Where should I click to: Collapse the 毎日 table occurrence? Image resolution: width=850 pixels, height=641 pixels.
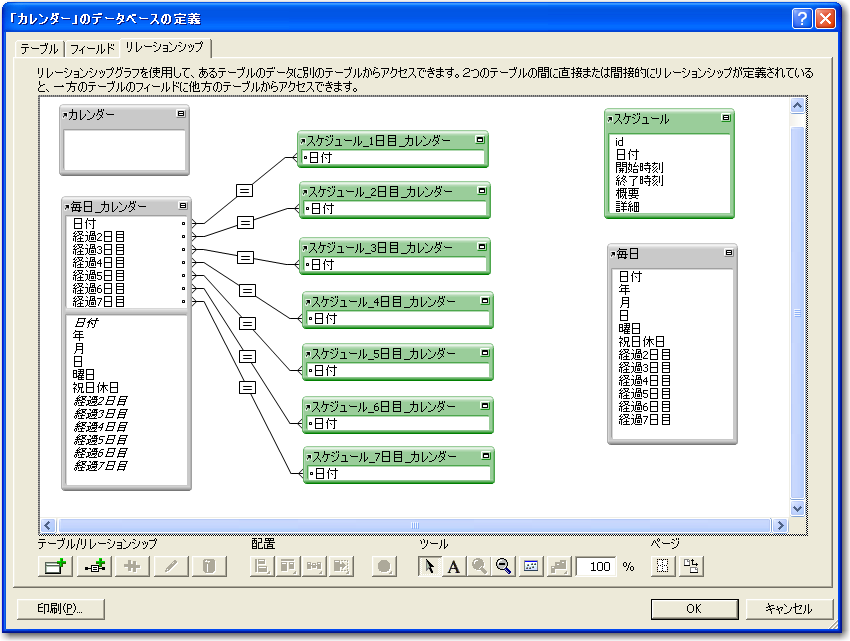pyautogui.click(x=729, y=253)
